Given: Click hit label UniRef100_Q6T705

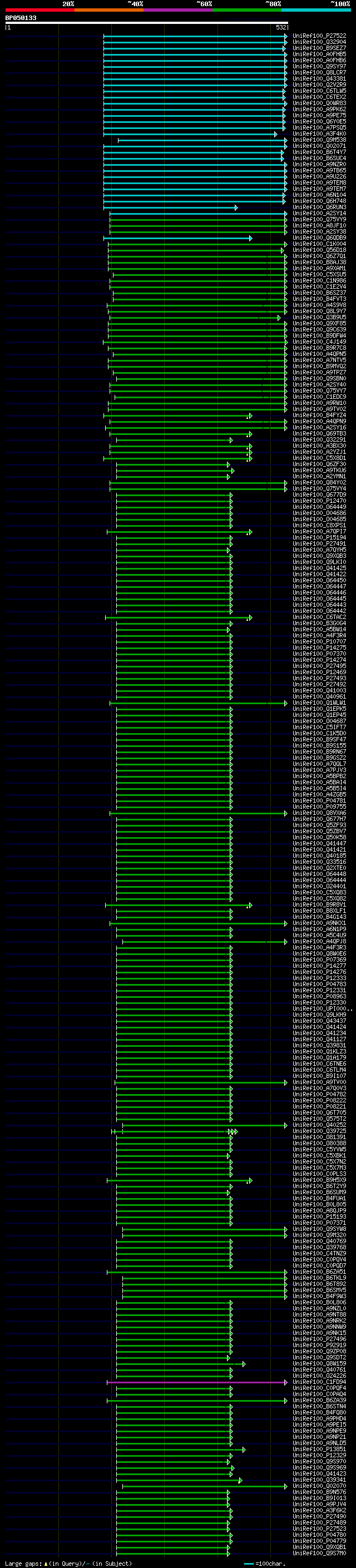Looking at the screenshot, I should click(x=319, y=1112).
